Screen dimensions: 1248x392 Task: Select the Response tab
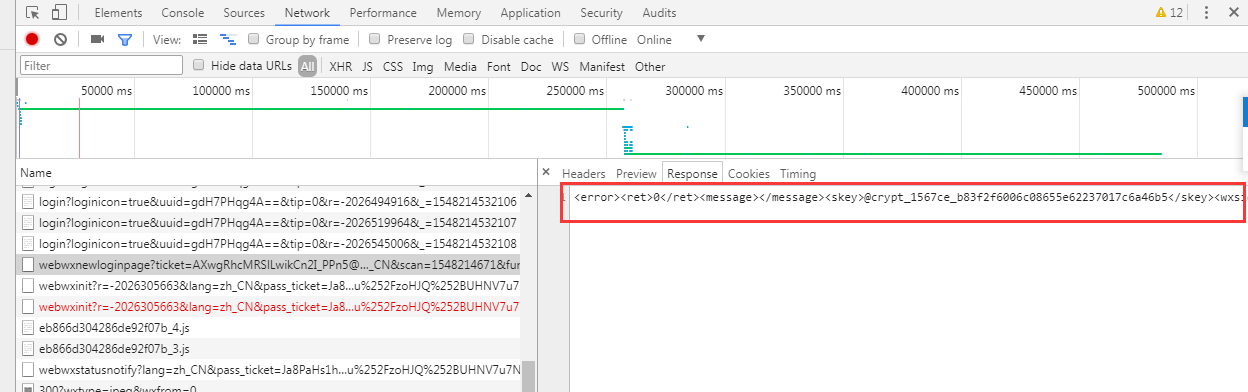pyautogui.click(x=693, y=173)
